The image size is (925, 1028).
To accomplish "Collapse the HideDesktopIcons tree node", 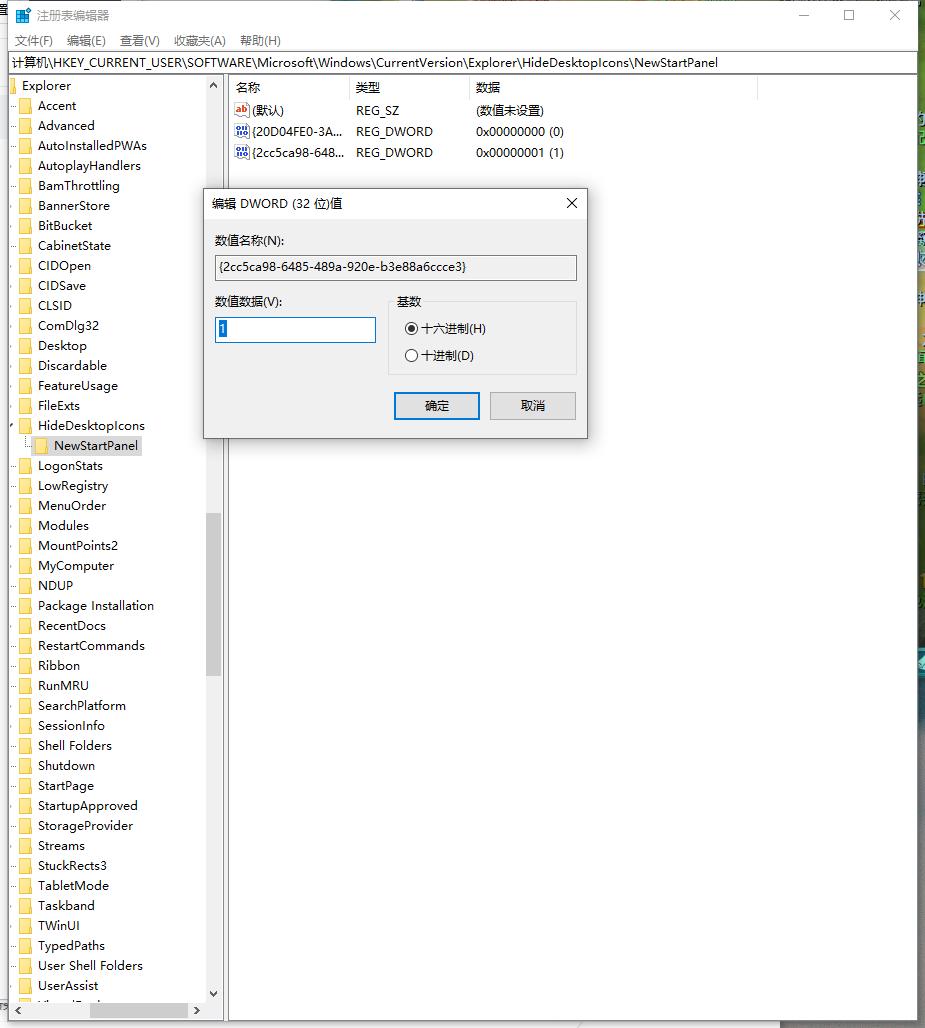I will point(12,426).
